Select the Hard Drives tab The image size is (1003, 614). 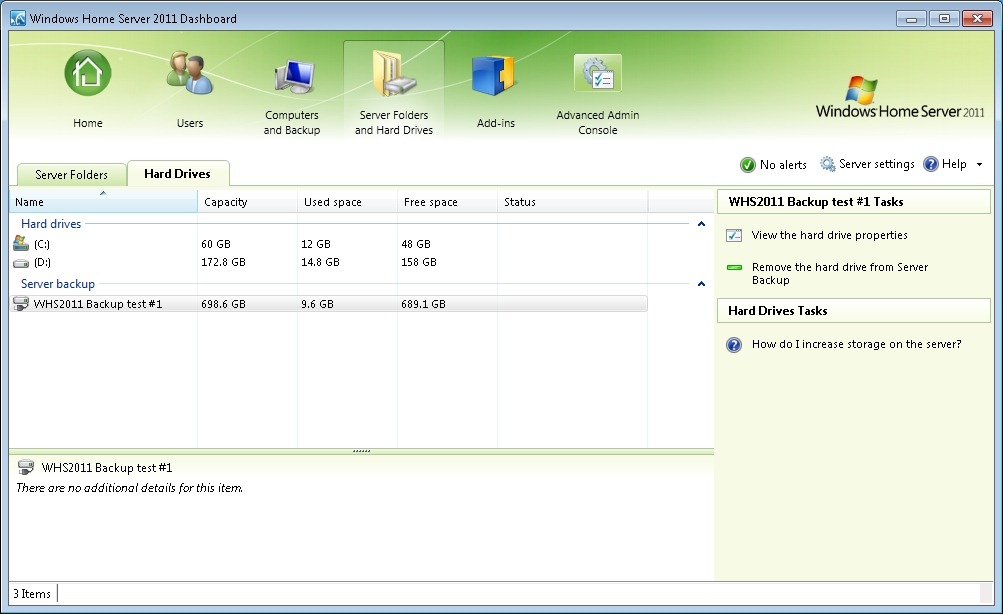click(x=177, y=174)
